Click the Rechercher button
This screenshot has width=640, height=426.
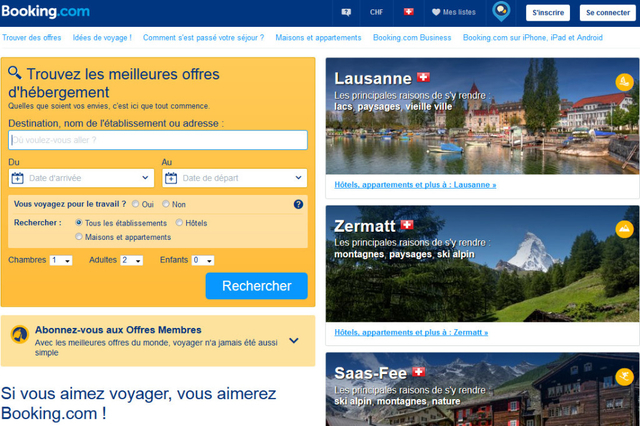tap(256, 286)
